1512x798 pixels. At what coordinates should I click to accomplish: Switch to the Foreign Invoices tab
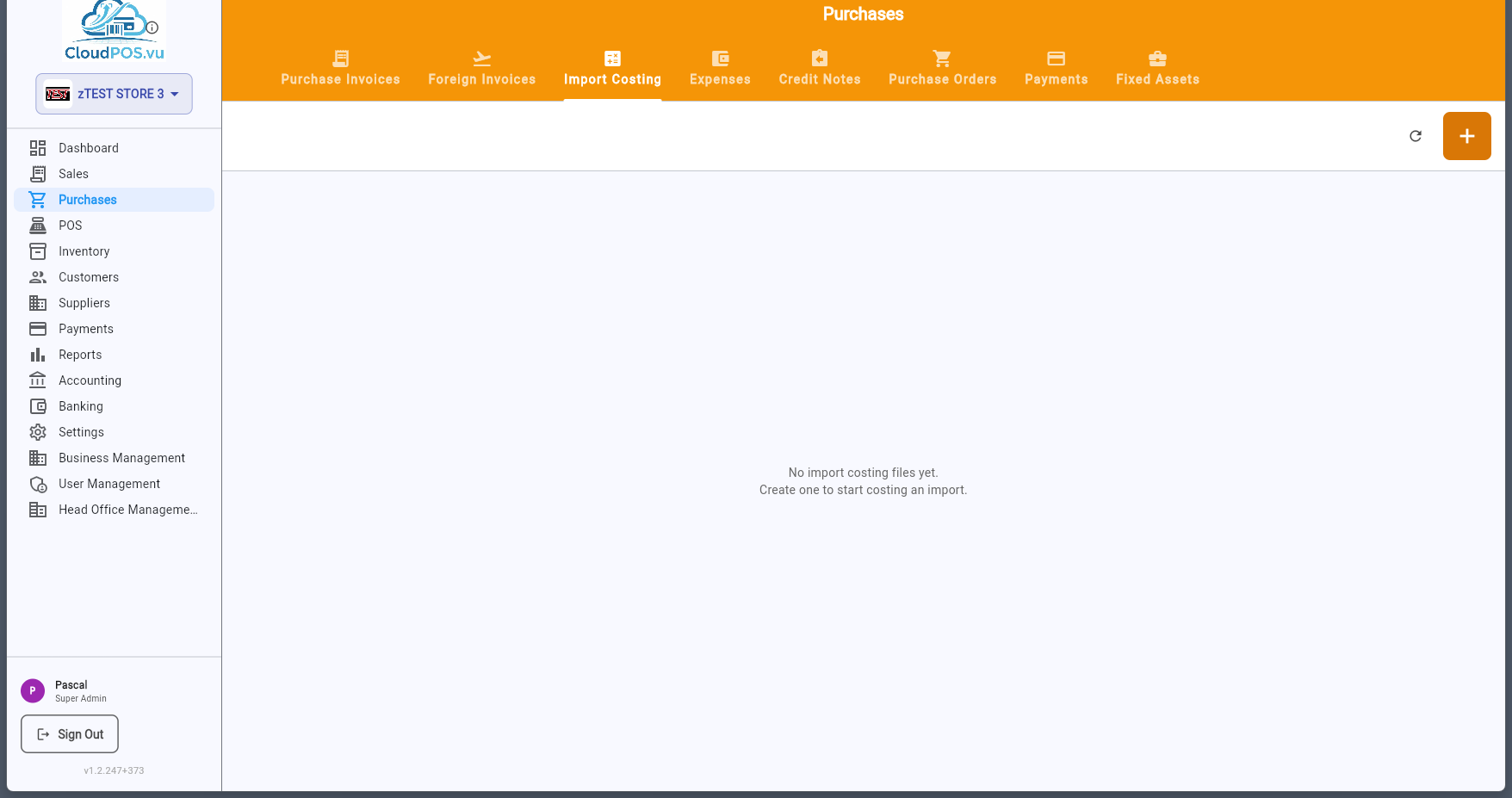(482, 70)
